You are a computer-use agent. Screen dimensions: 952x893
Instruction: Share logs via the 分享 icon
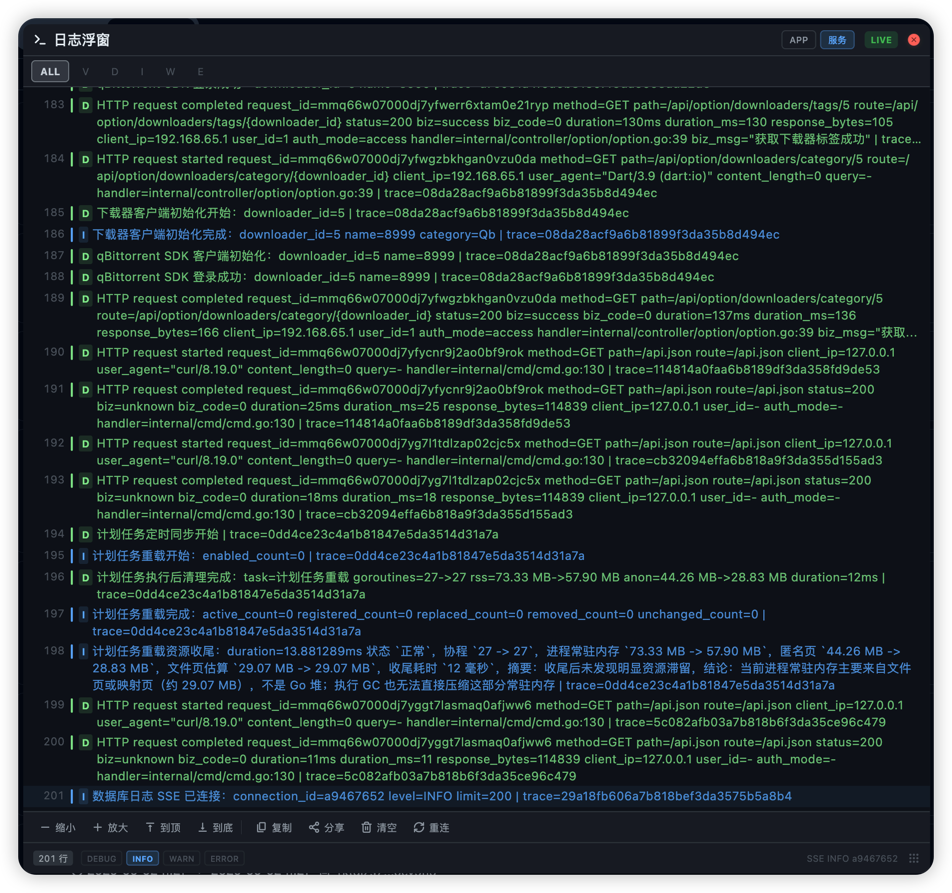point(314,827)
